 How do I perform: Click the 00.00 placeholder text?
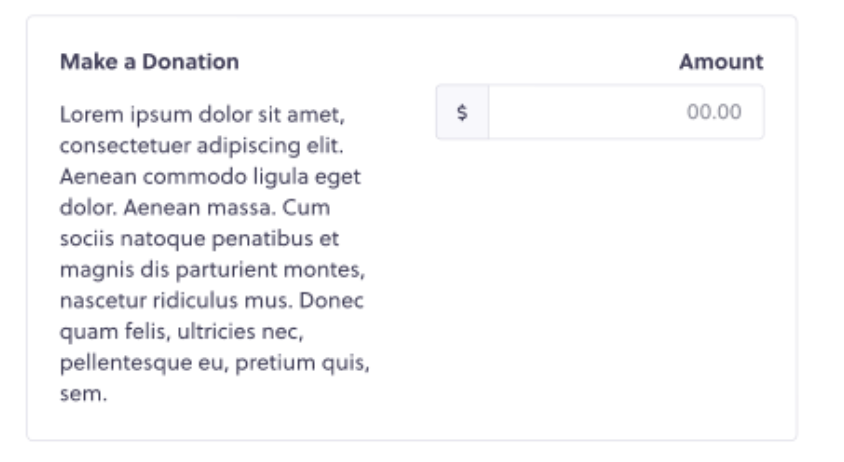coord(714,112)
